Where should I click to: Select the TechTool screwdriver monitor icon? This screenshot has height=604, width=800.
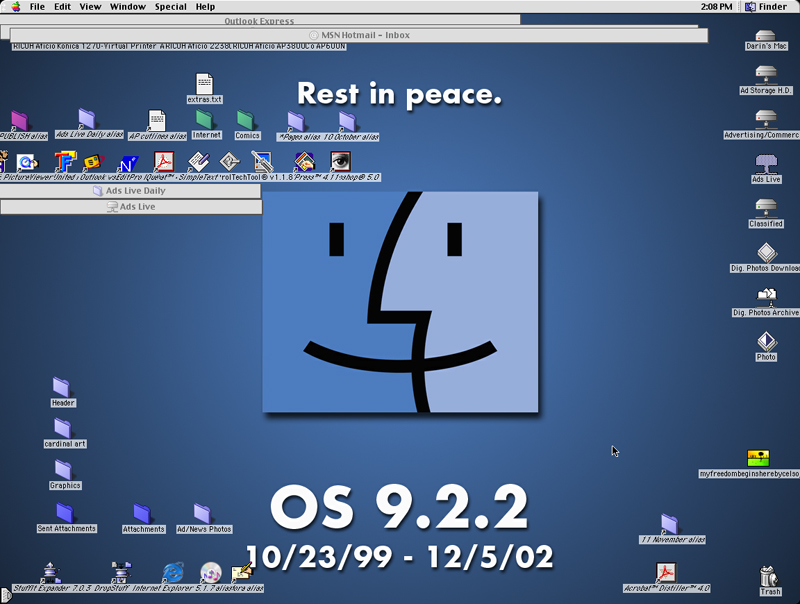263,161
